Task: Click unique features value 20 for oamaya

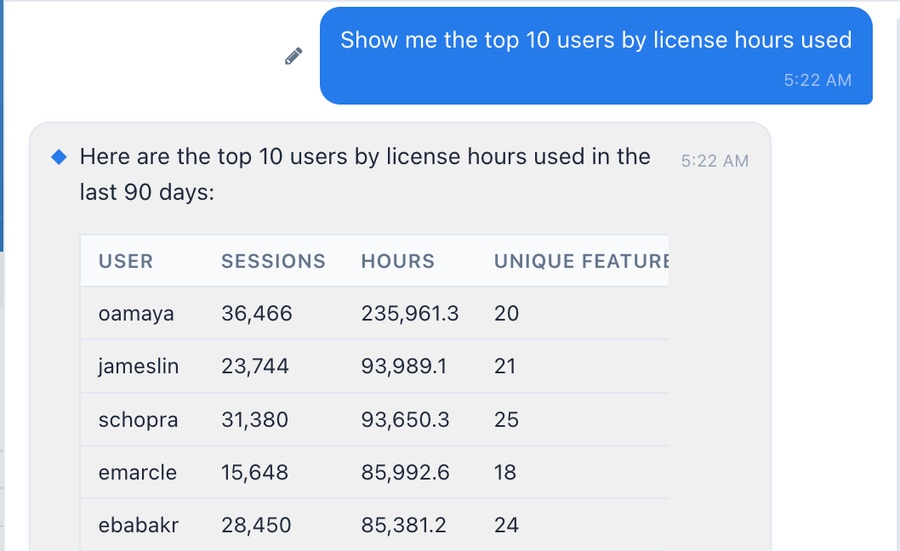Action: point(506,314)
